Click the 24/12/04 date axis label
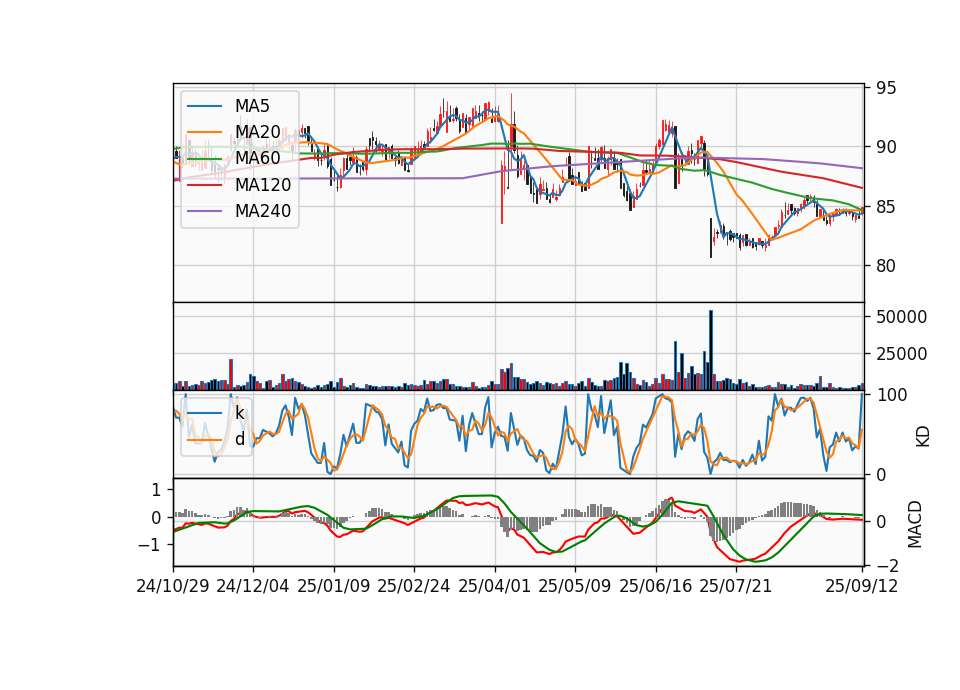960x690 pixels. 253,586
